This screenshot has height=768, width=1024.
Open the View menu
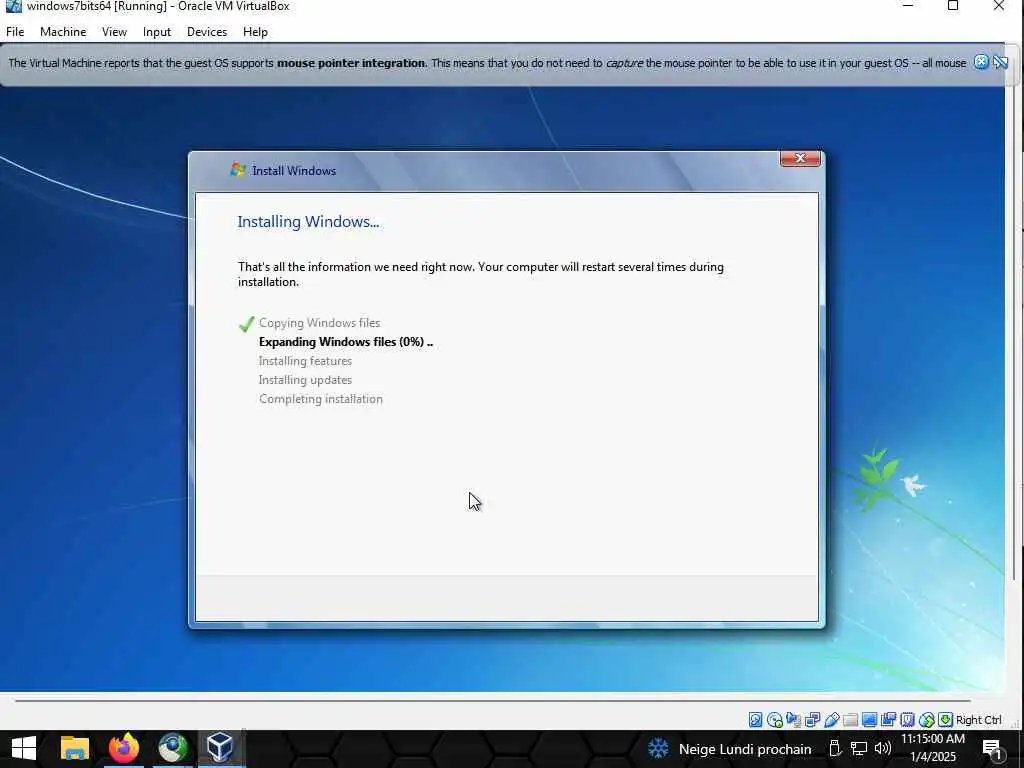pos(114,32)
